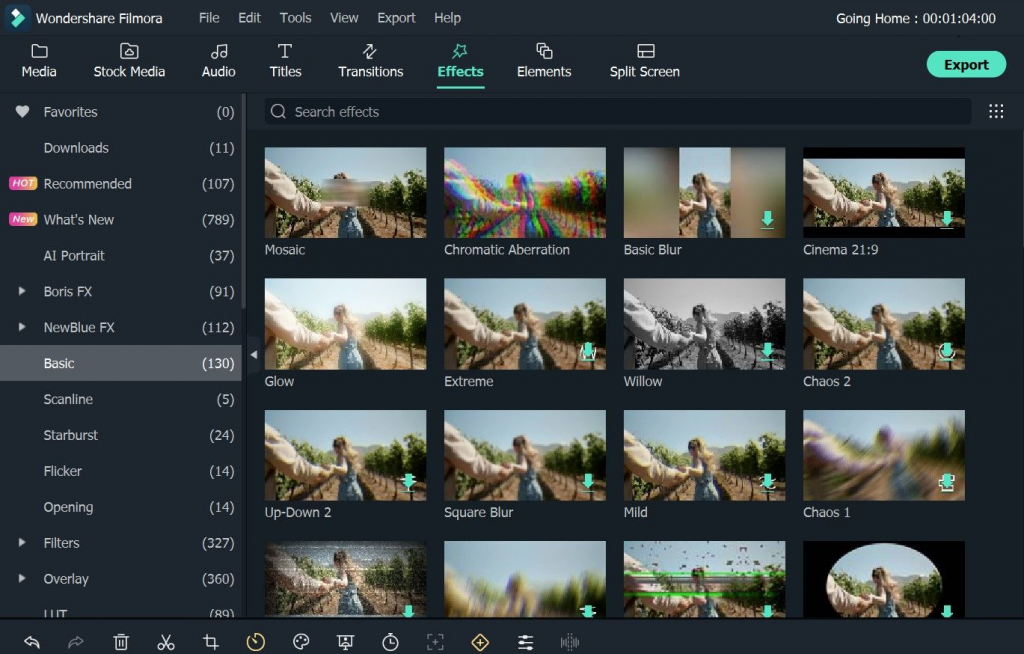Select the Opening category
Viewport: 1024px width, 654px height.
[121, 506]
